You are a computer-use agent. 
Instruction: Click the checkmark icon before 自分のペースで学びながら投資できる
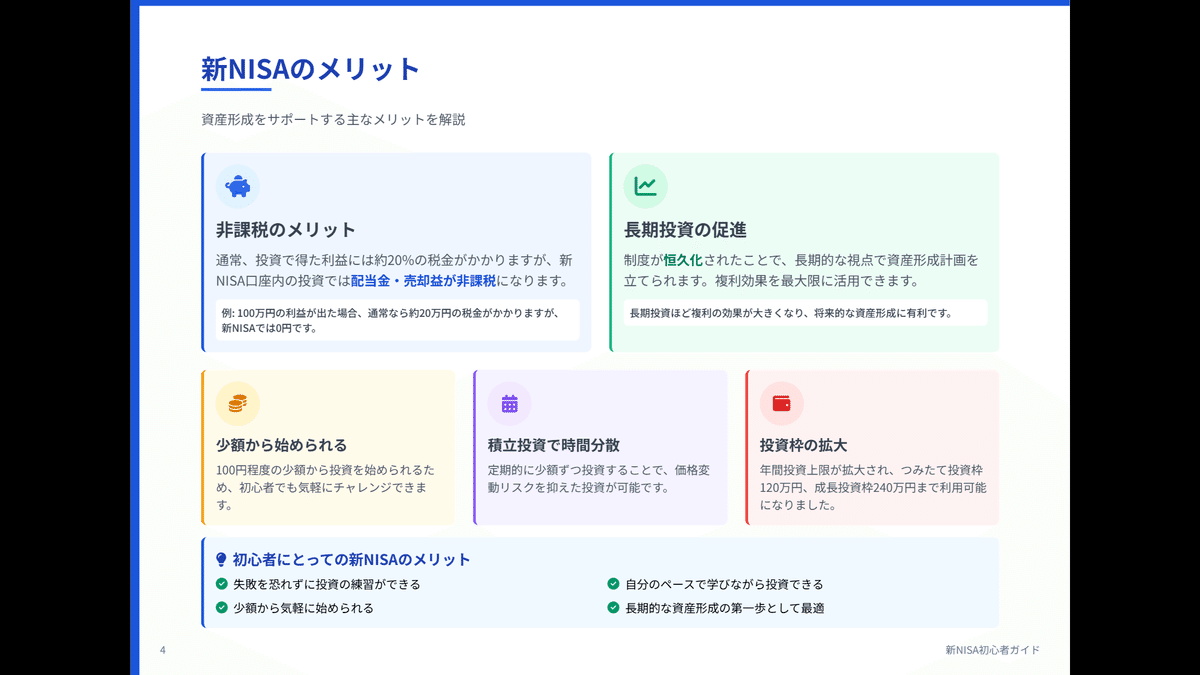[612, 584]
